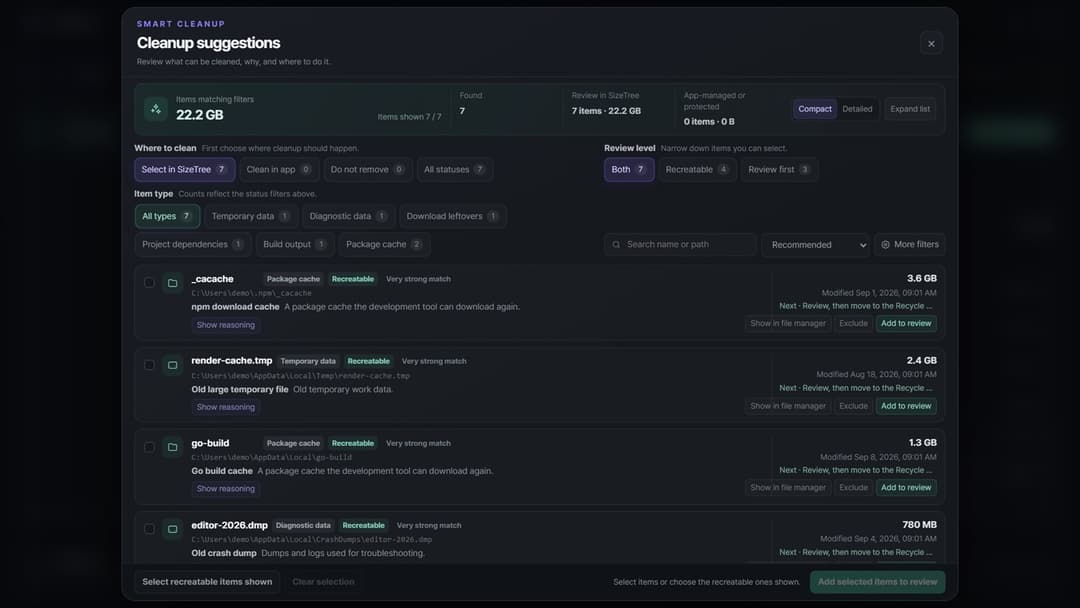1080x608 pixels.
Task: Click the Diagnostic data tag on editor-2026.dmp
Action: tap(303, 525)
